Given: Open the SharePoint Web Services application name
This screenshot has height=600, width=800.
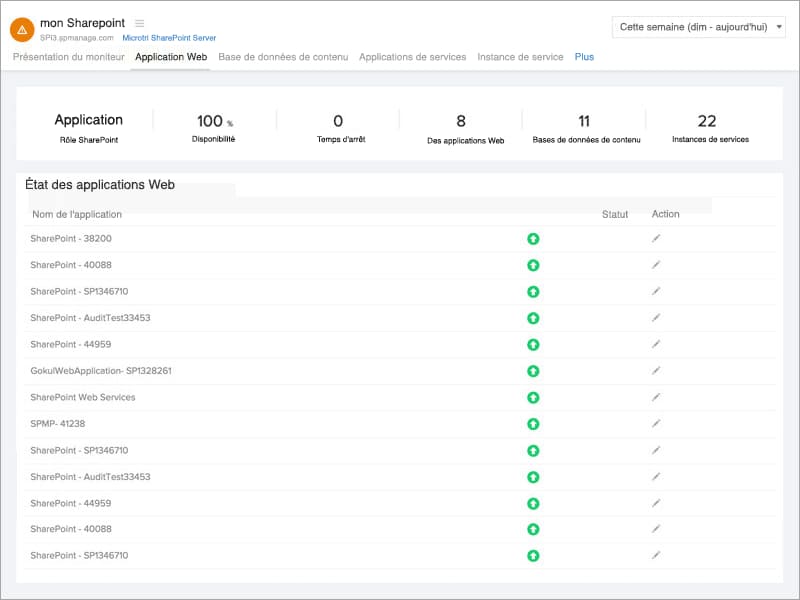Looking at the screenshot, I should click(x=83, y=397).
